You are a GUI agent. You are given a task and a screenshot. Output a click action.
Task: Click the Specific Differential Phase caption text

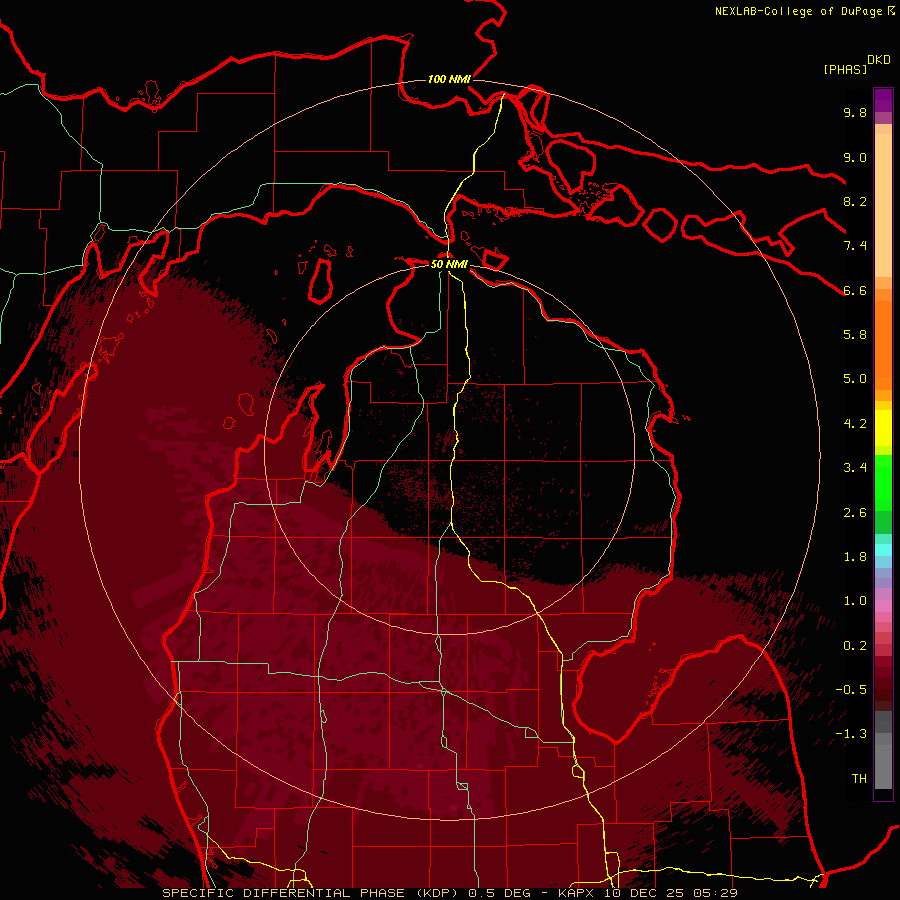(x=450, y=893)
